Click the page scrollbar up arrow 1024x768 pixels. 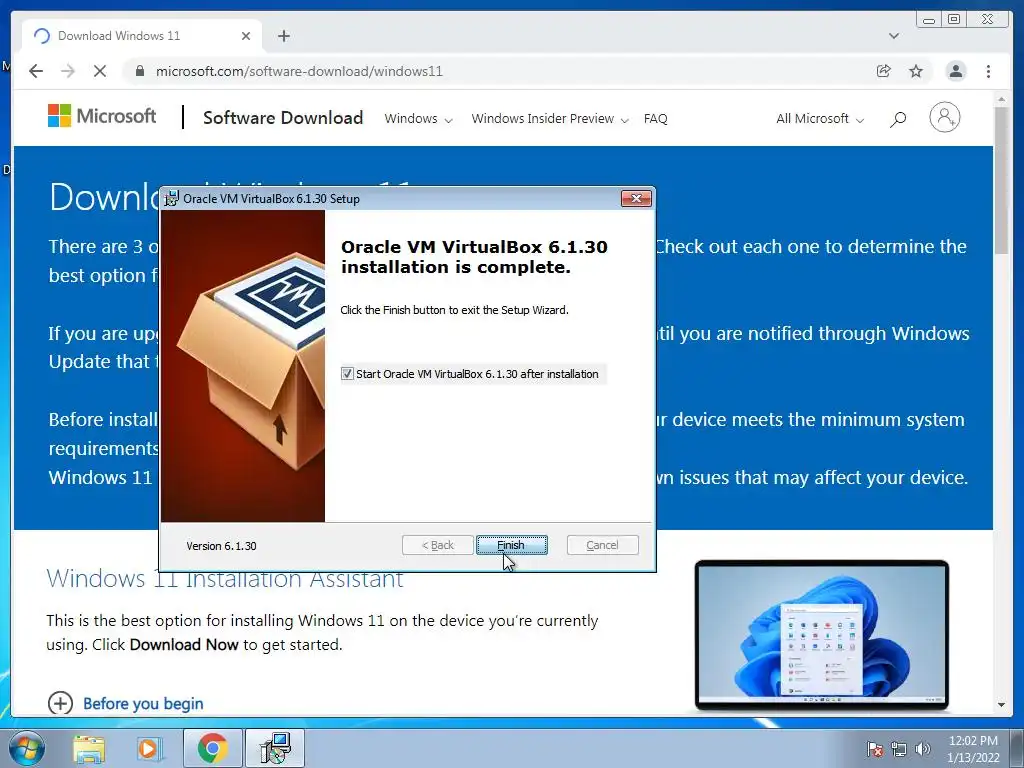pos(1001,99)
